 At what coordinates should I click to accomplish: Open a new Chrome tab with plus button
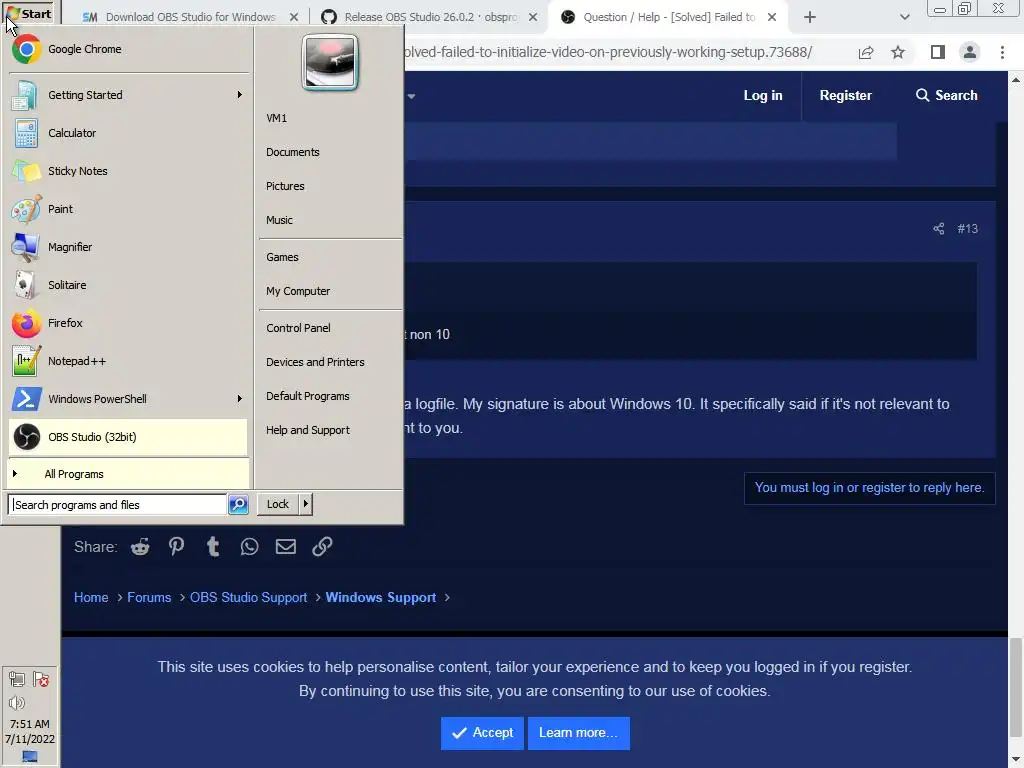coord(810,17)
